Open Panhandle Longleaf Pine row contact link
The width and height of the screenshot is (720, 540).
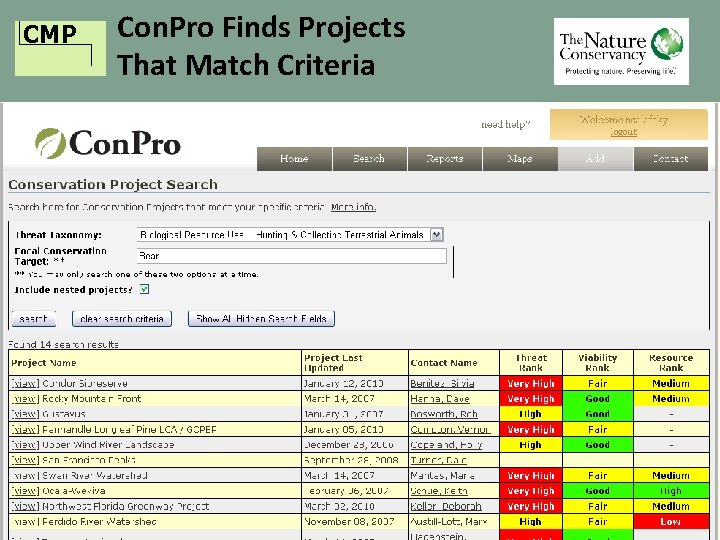coord(450,429)
